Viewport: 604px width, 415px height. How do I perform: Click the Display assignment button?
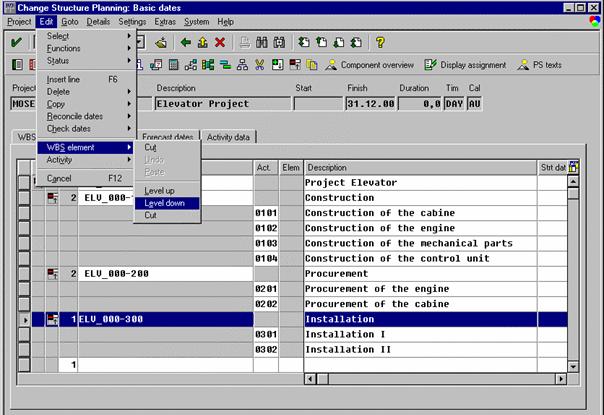point(465,65)
